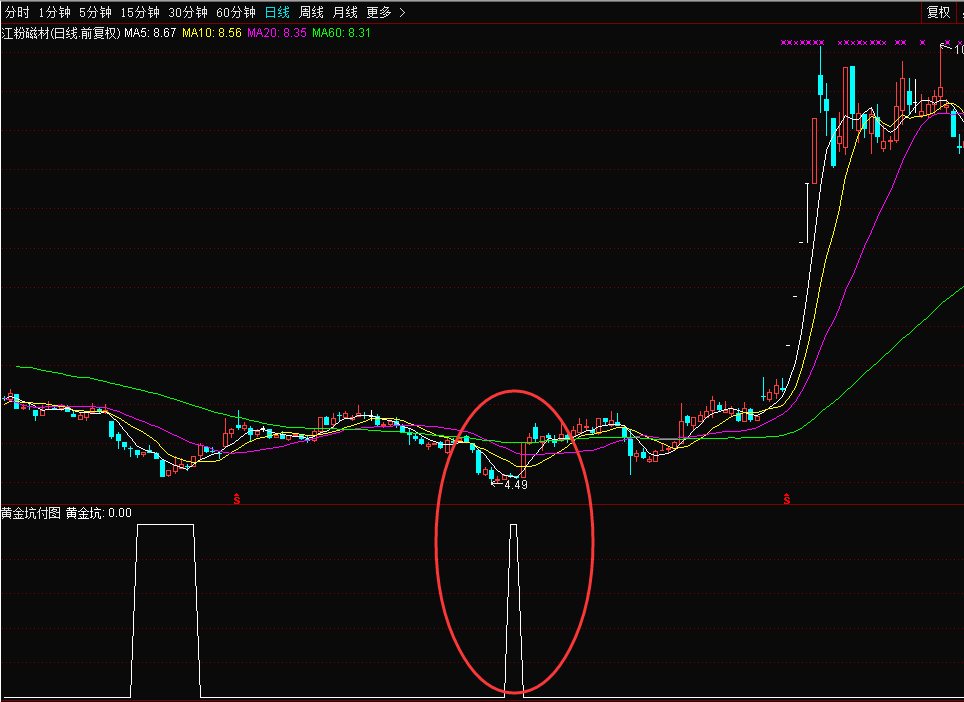Switch to the 月线 monthly chart tab

click(345, 12)
